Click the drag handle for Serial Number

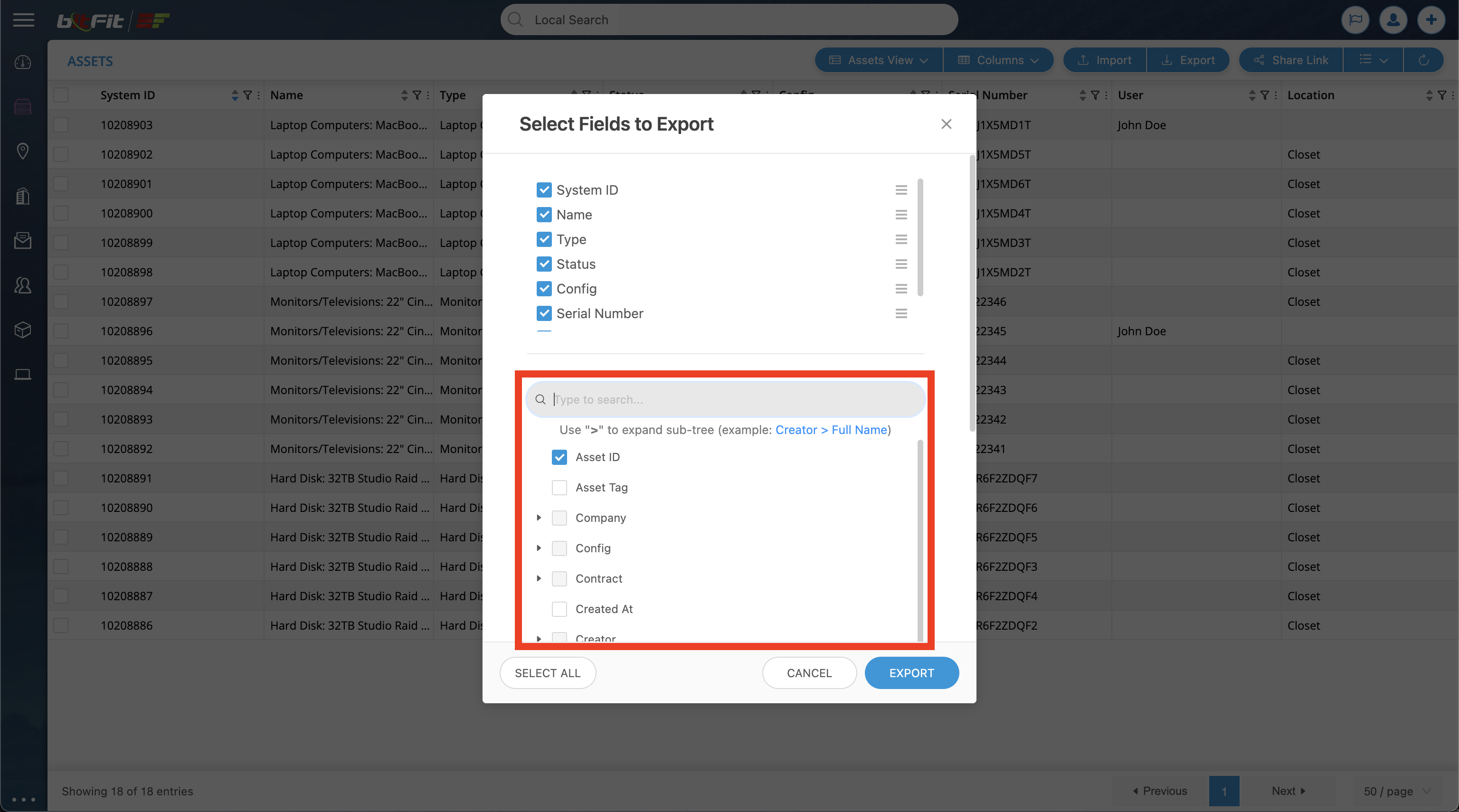tap(900, 314)
